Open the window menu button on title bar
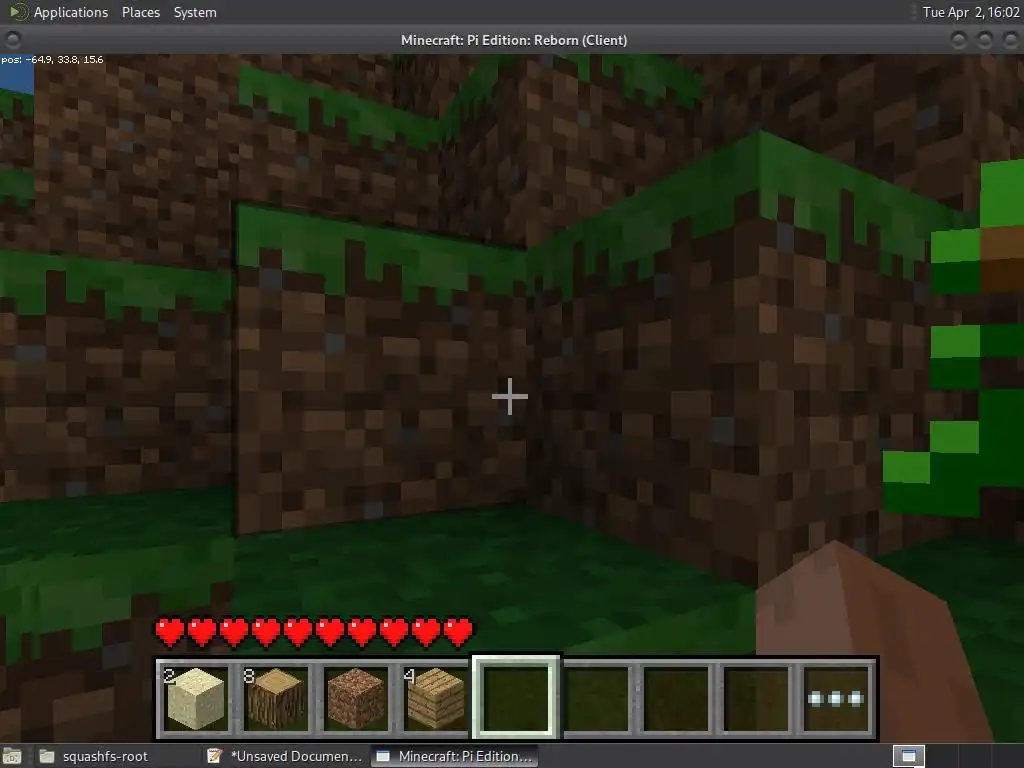The width and height of the screenshot is (1024, 768). tap(13, 40)
